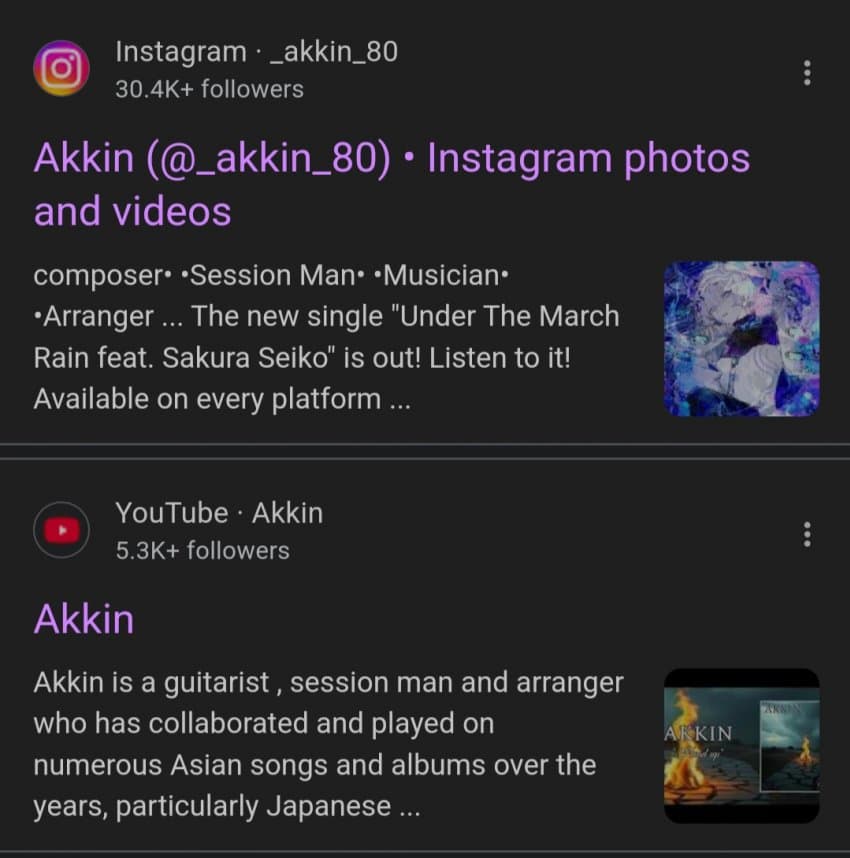This screenshot has width=850, height=858.
Task: Click the Available on every platform text
Action: [222, 399]
